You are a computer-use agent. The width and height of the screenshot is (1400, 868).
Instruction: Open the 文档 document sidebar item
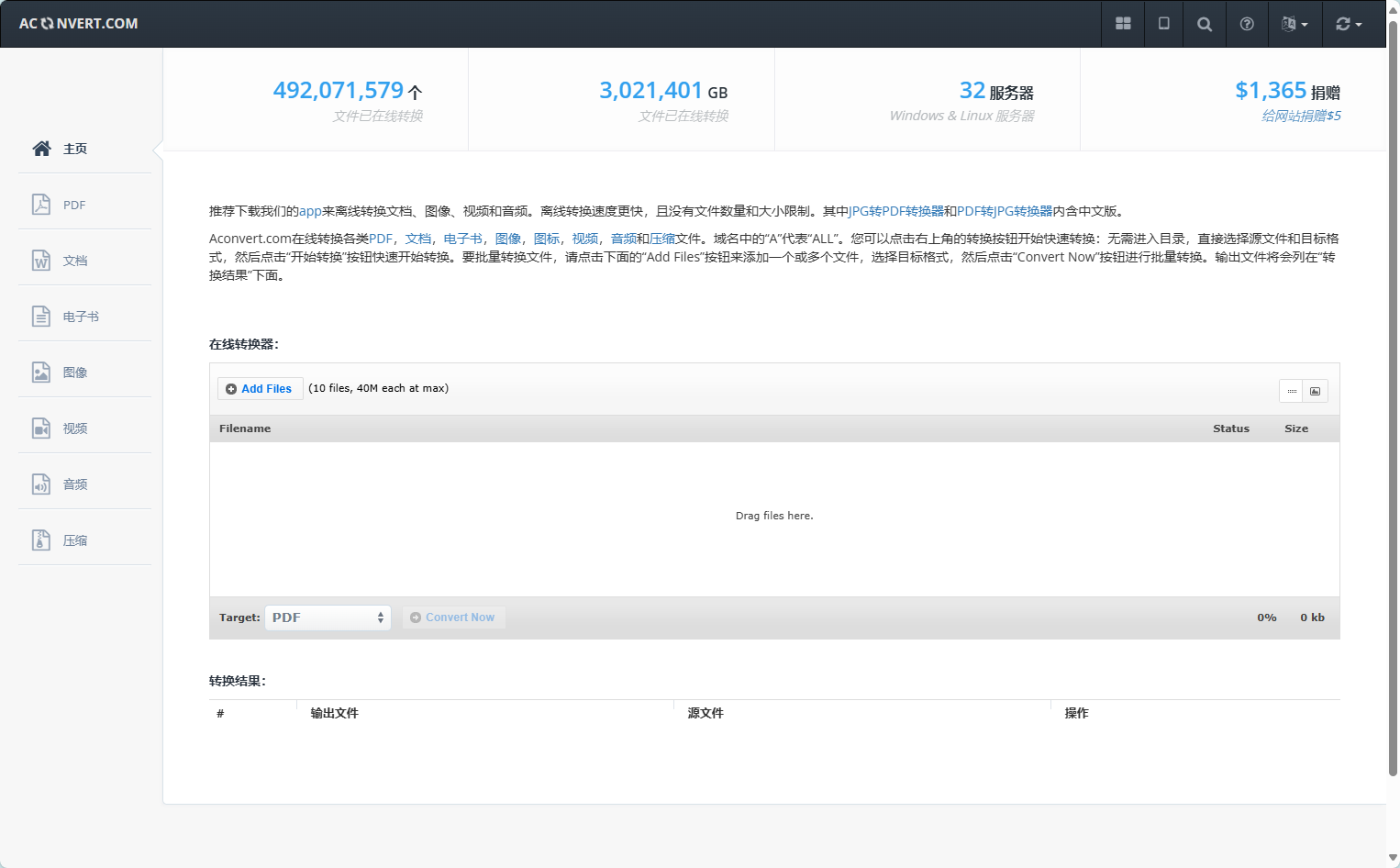[84, 261]
